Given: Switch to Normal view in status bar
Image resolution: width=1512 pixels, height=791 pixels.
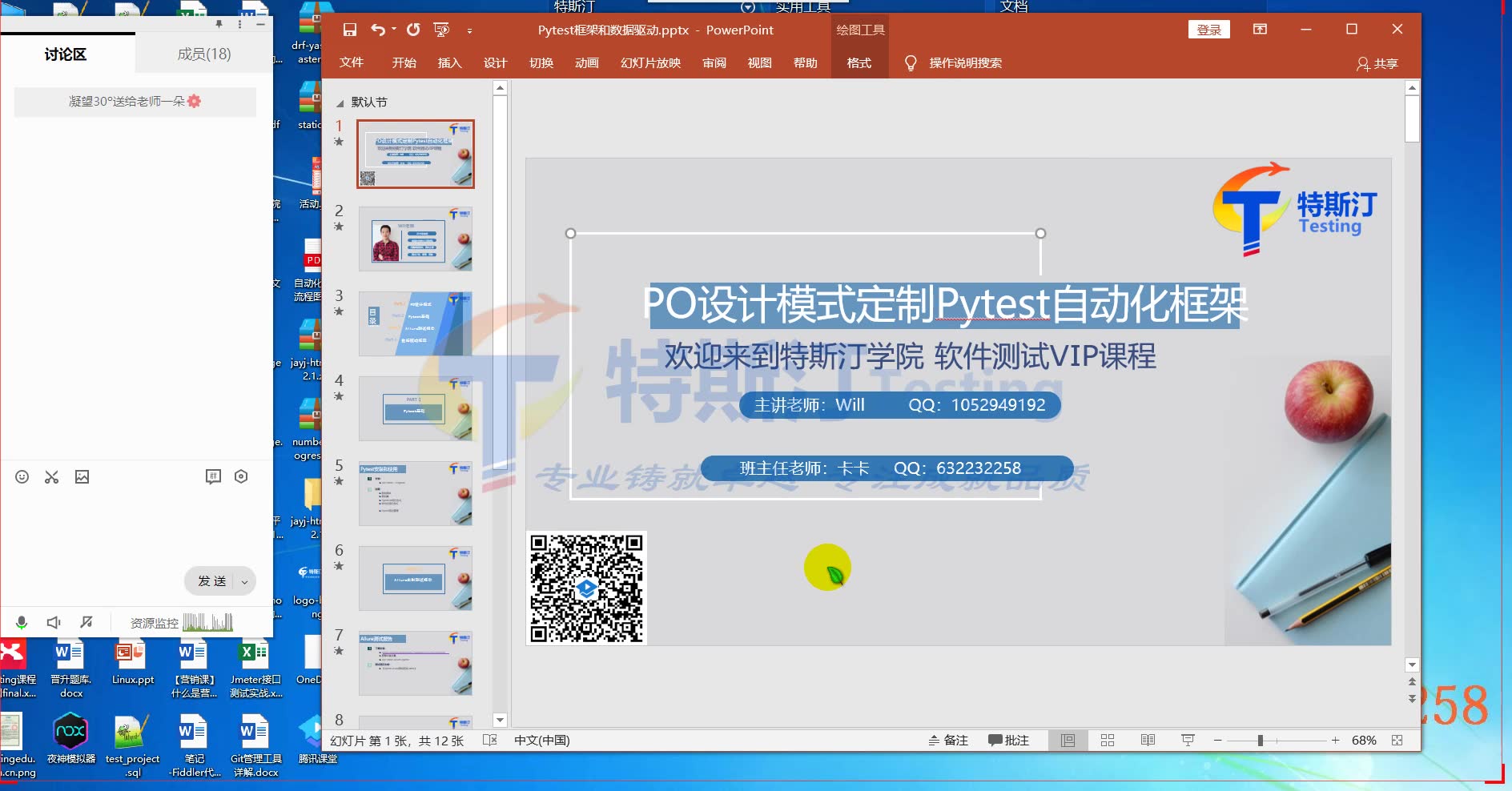Looking at the screenshot, I should [x=1068, y=740].
